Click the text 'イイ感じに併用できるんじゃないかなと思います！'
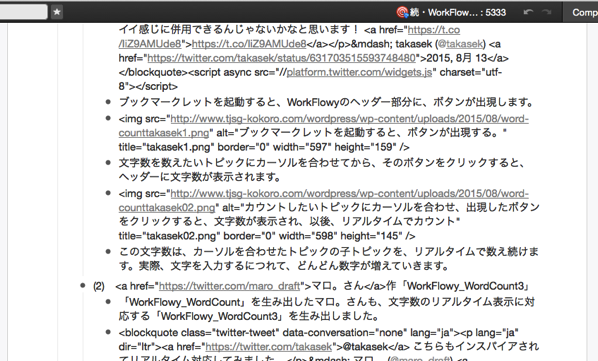 [239, 29]
